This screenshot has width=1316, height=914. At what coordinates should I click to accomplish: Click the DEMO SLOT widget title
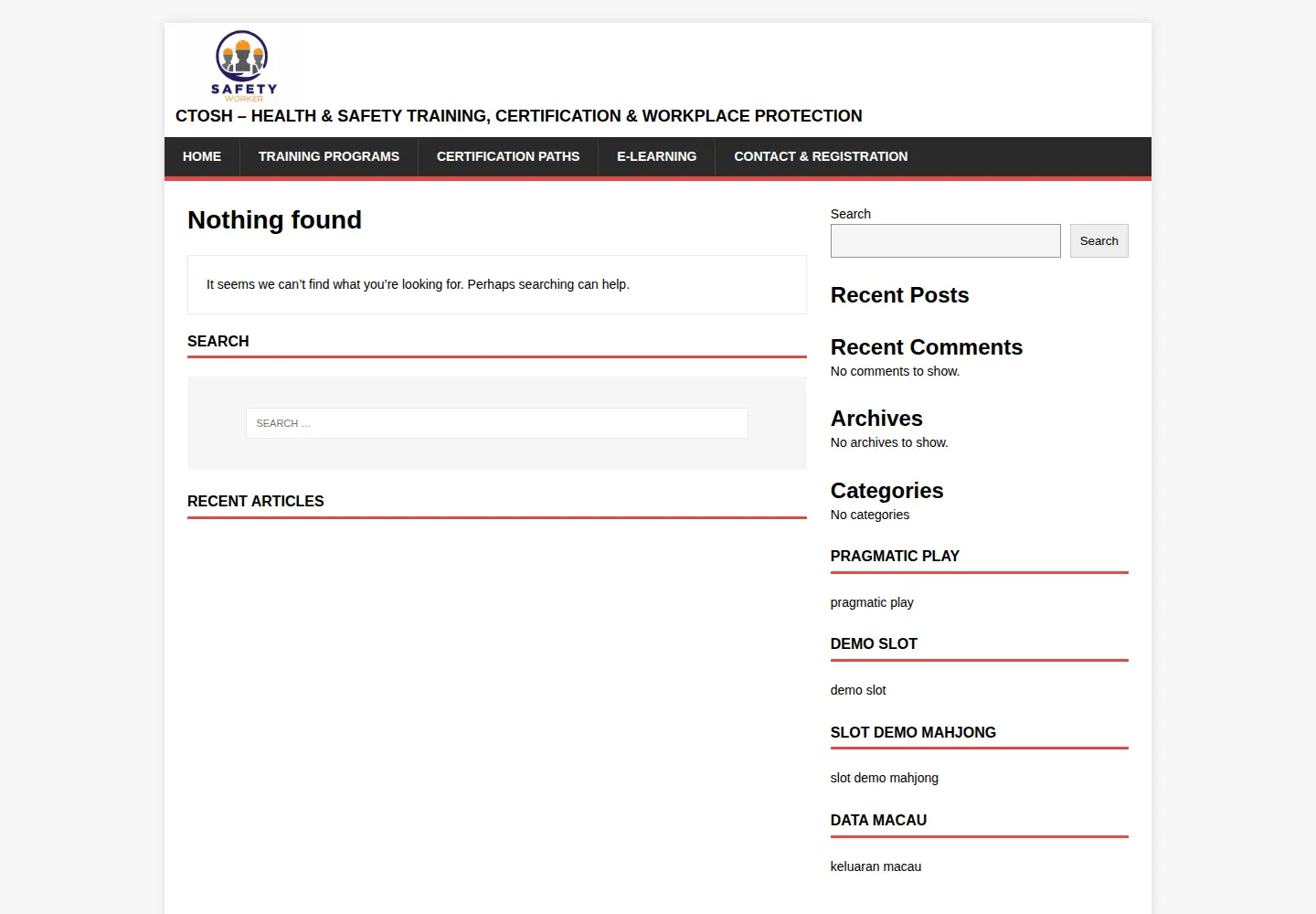[874, 643]
